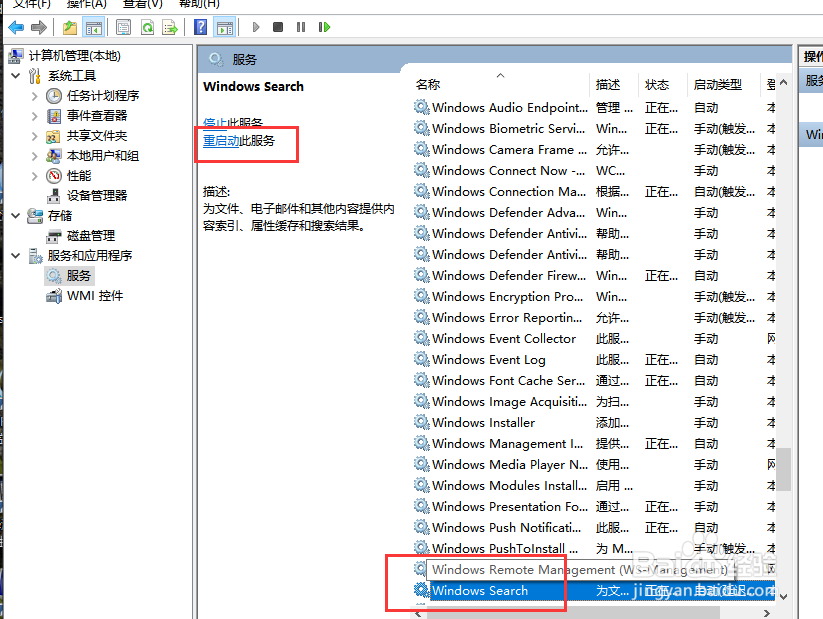Expand the Shared Folders (共享文件夹) chevron

[35, 136]
